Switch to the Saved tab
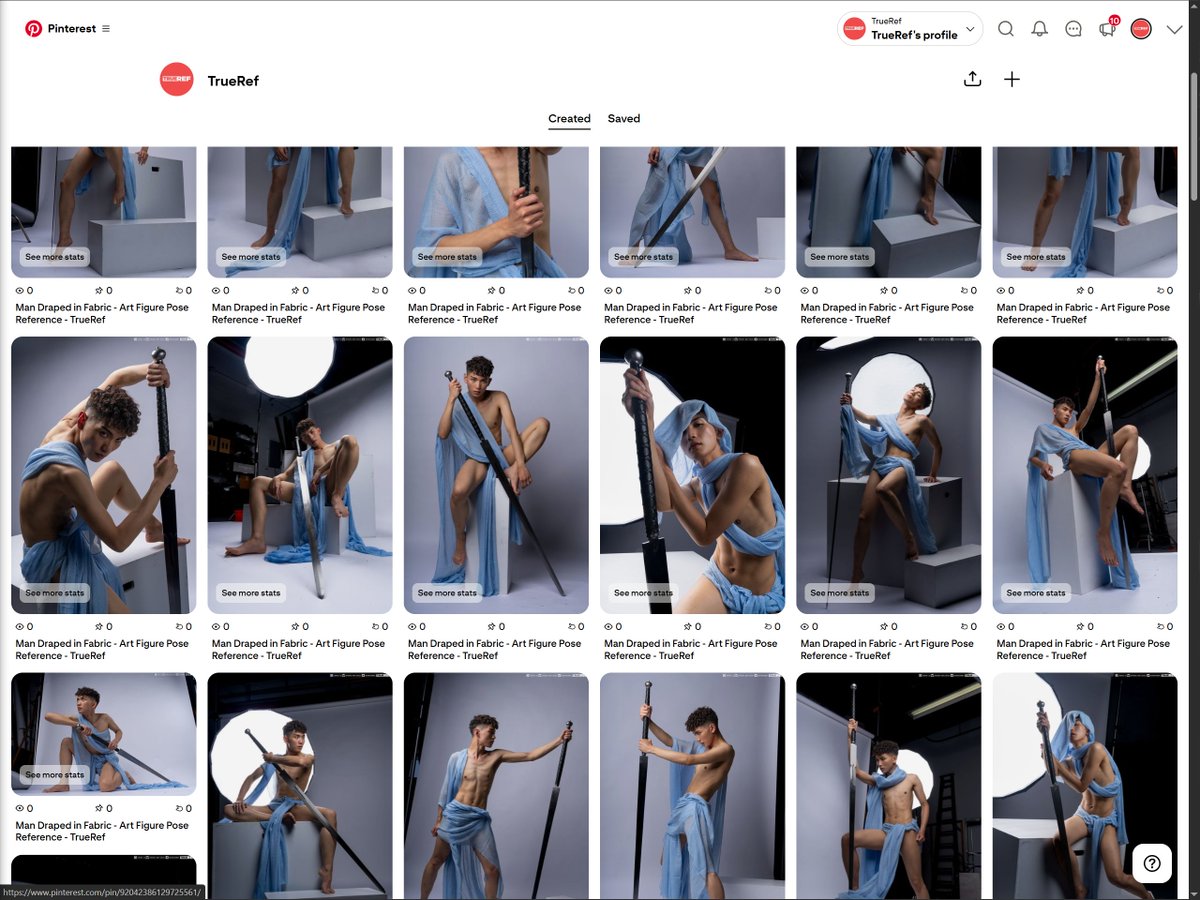Image resolution: width=1200 pixels, height=900 pixels. click(624, 118)
